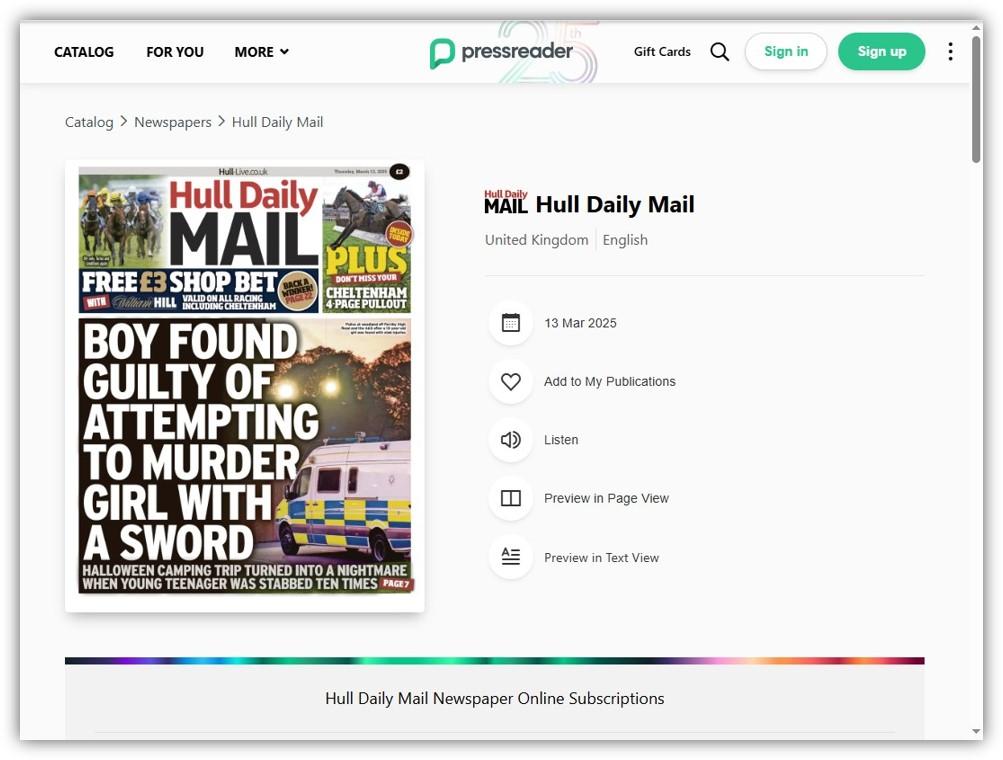This screenshot has width=1003, height=760.
Task: Choose Preview in Page View
Action: click(606, 498)
